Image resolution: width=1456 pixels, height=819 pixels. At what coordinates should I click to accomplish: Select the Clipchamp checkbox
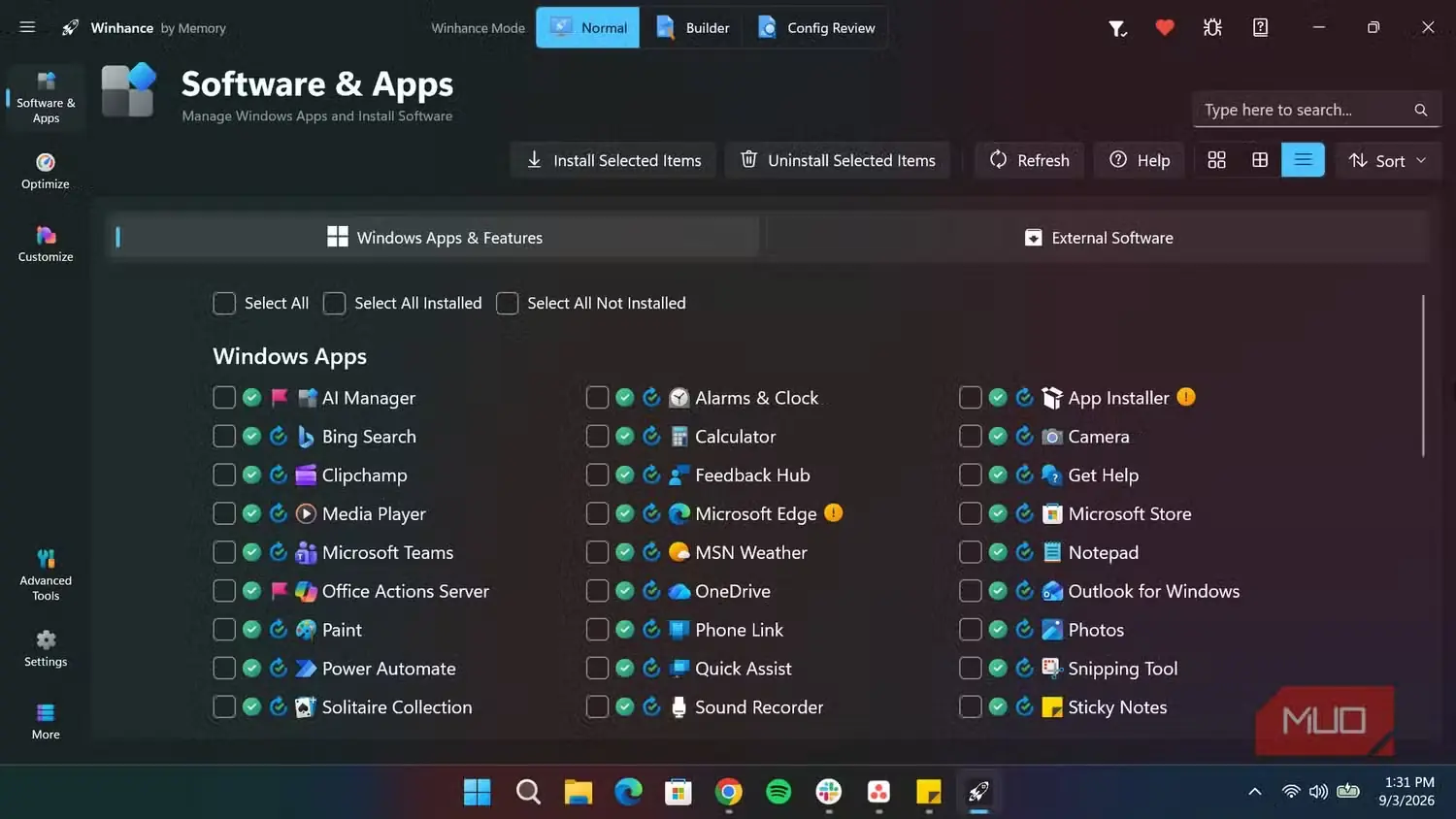(224, 475)
